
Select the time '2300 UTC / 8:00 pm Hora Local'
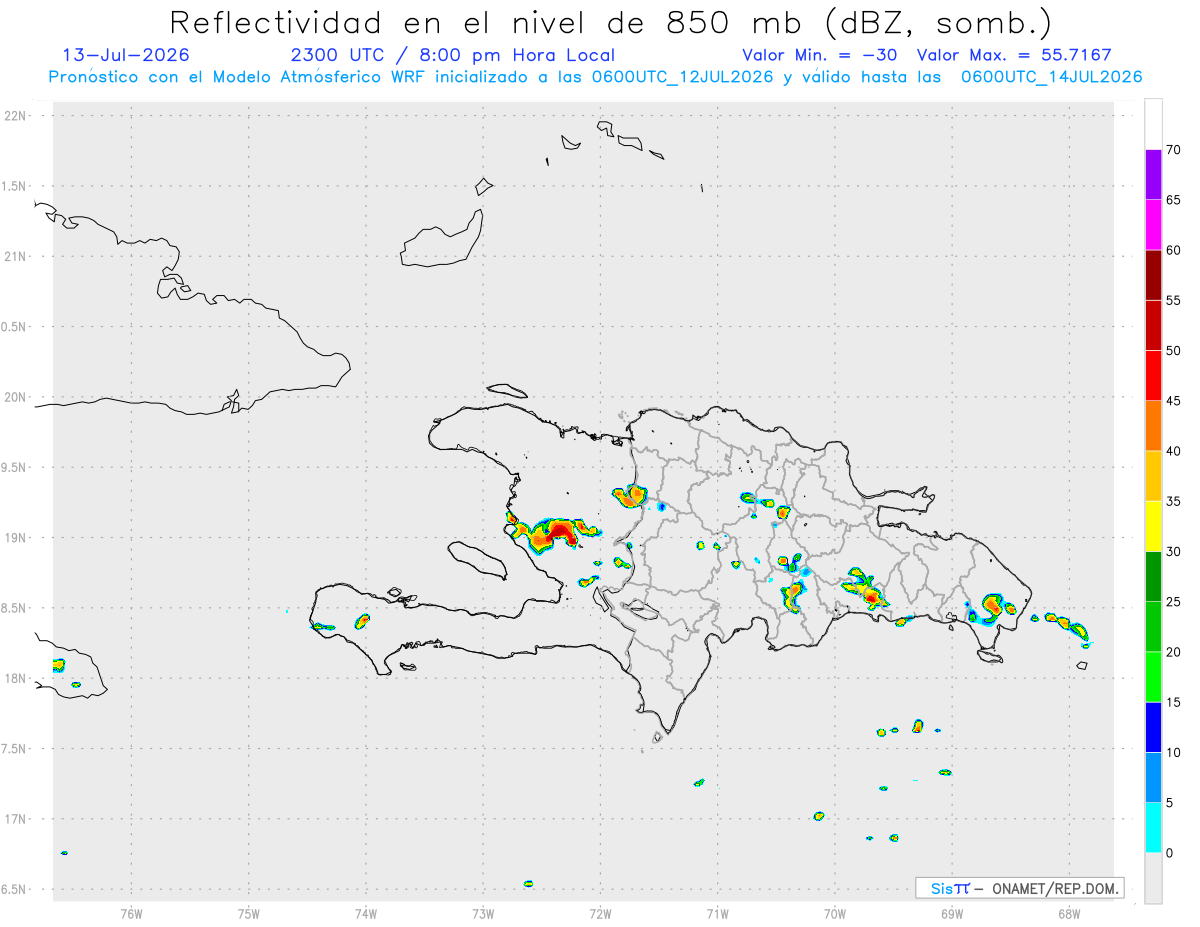coord(452,56)
